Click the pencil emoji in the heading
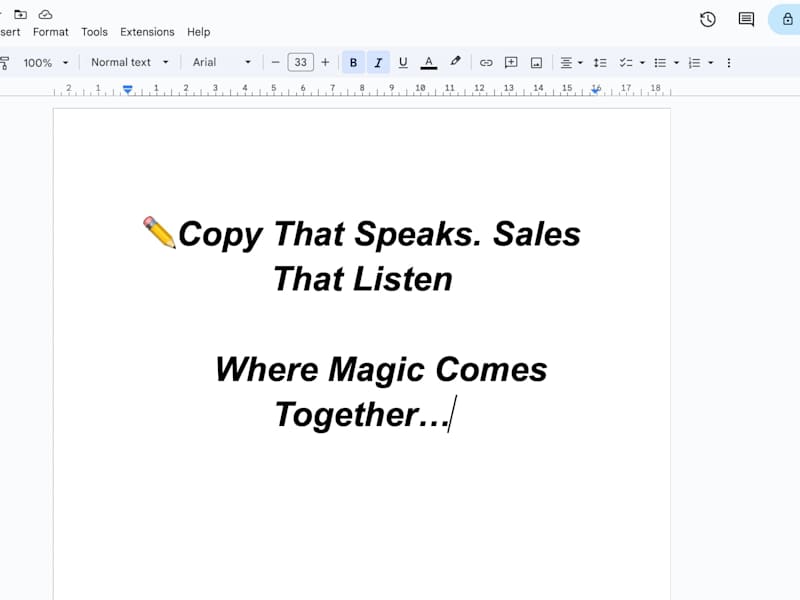Screen dimensions: 800x600 (x=159, y=233)
